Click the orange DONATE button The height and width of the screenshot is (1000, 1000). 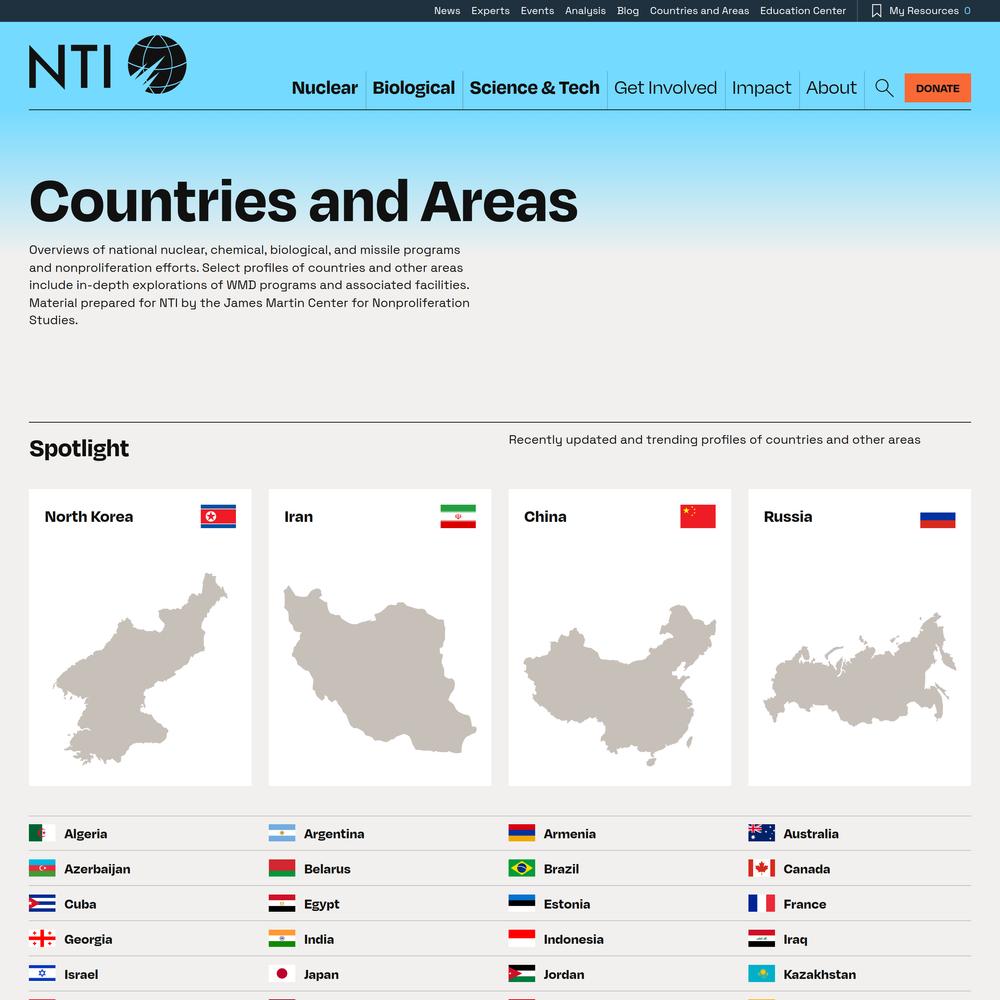pyautogui.click(x=938, y=88)
